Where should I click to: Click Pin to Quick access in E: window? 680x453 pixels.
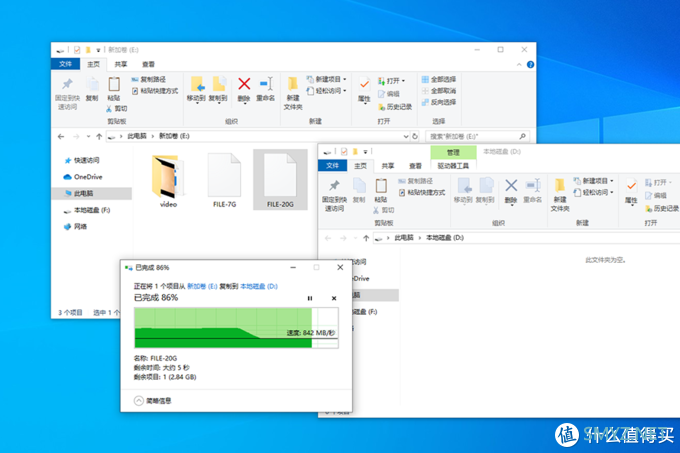tap(67, 94)
